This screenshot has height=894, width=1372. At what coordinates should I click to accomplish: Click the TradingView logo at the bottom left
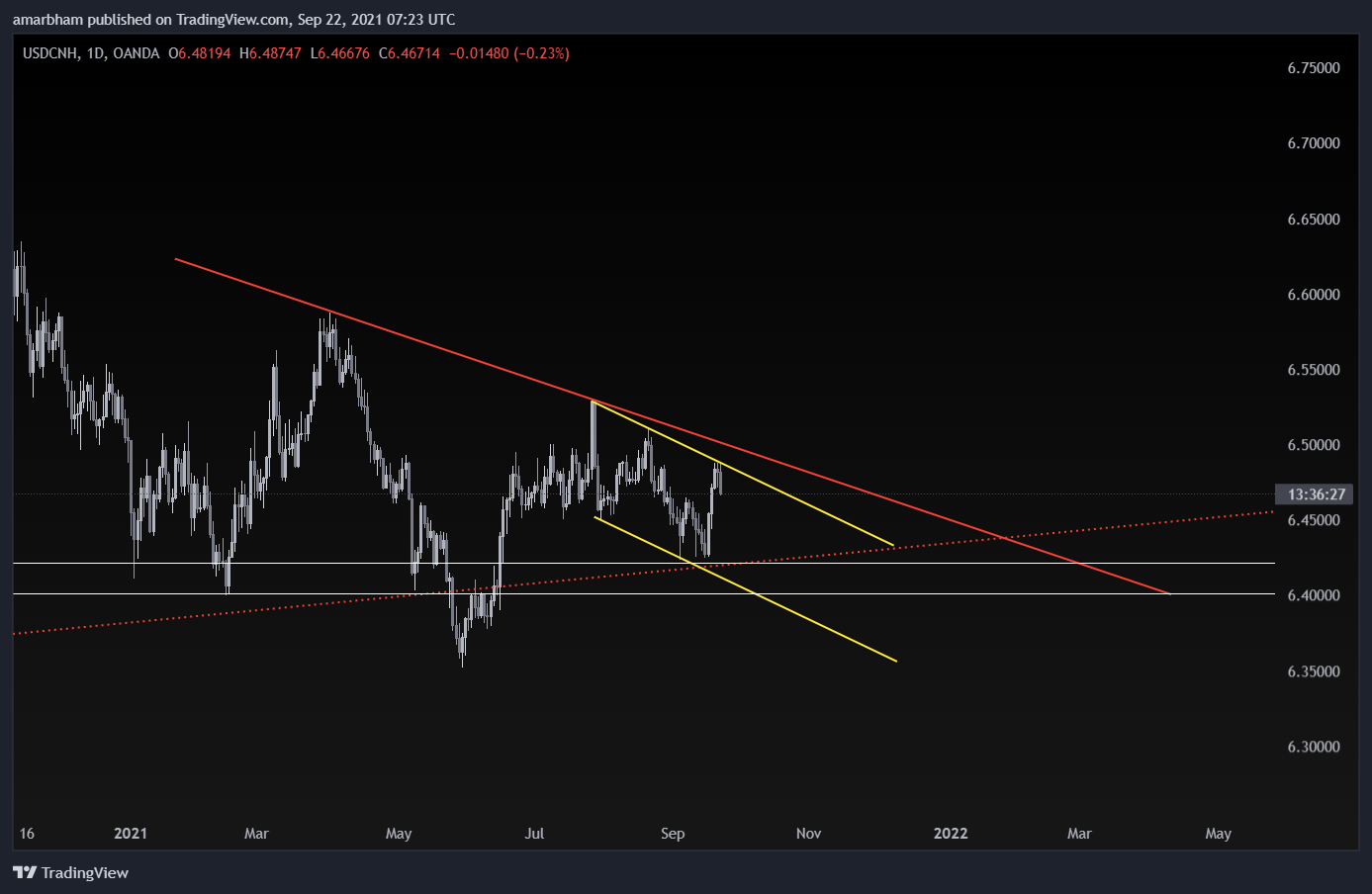point(70,872)
